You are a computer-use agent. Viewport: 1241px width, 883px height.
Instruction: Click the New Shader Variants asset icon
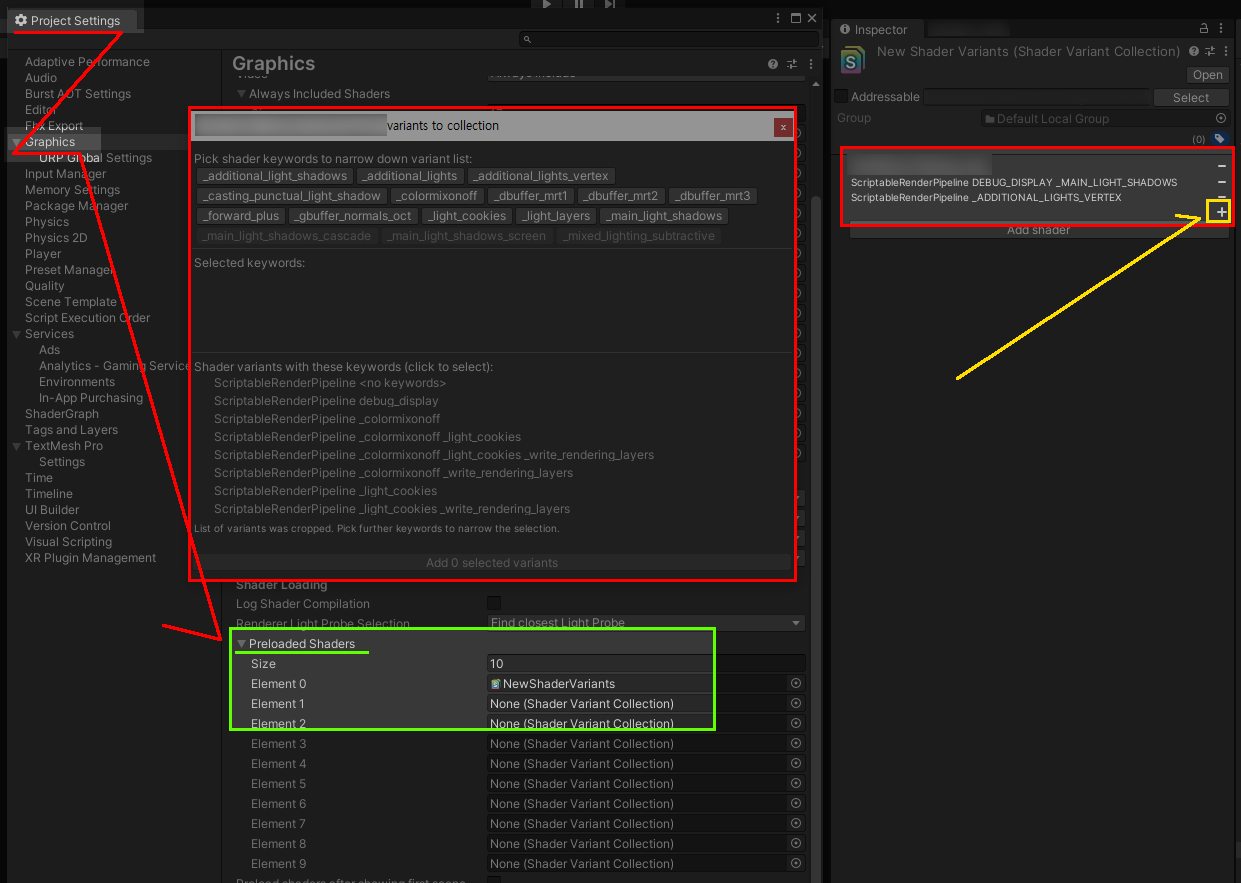point(852,59)
